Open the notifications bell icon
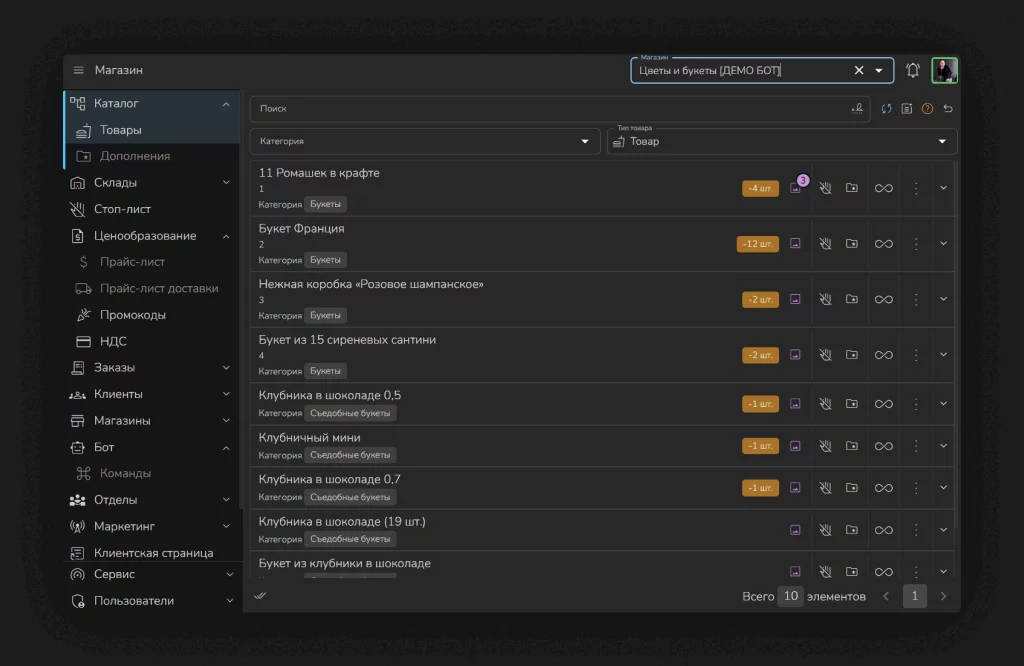The height and width of the screenshot is (666, 1024). 912,70
